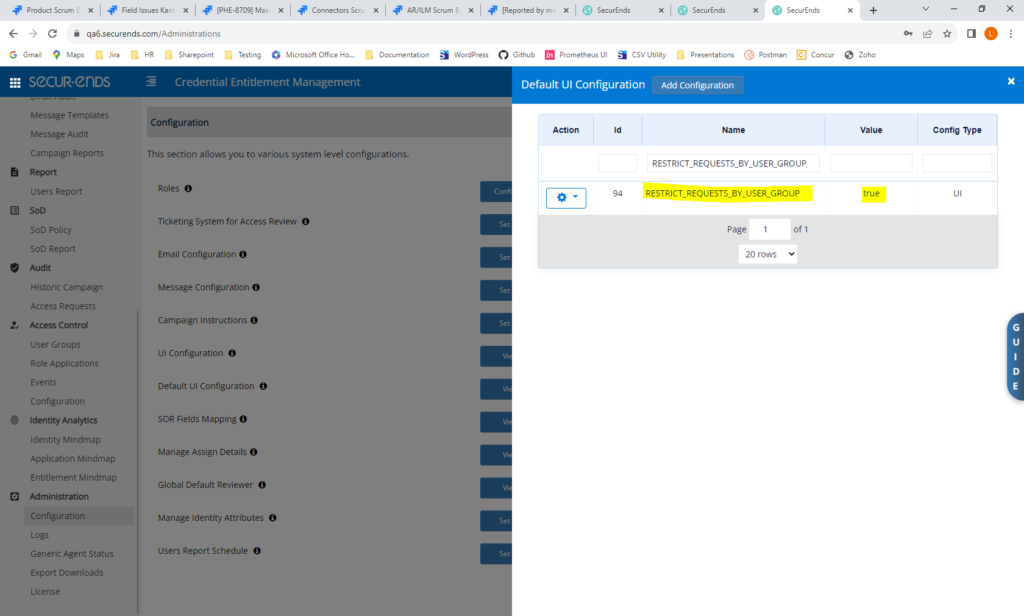This screenshot has width=1024, height=616.
Task: Open Identity Mindmap in sidebar
Action: point(65,440)
